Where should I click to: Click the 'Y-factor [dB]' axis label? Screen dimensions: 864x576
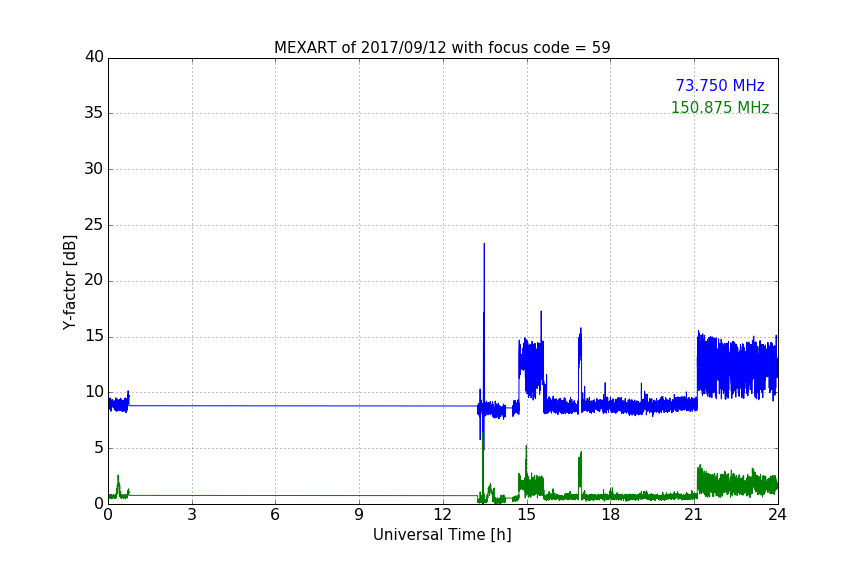click(69, 282)
